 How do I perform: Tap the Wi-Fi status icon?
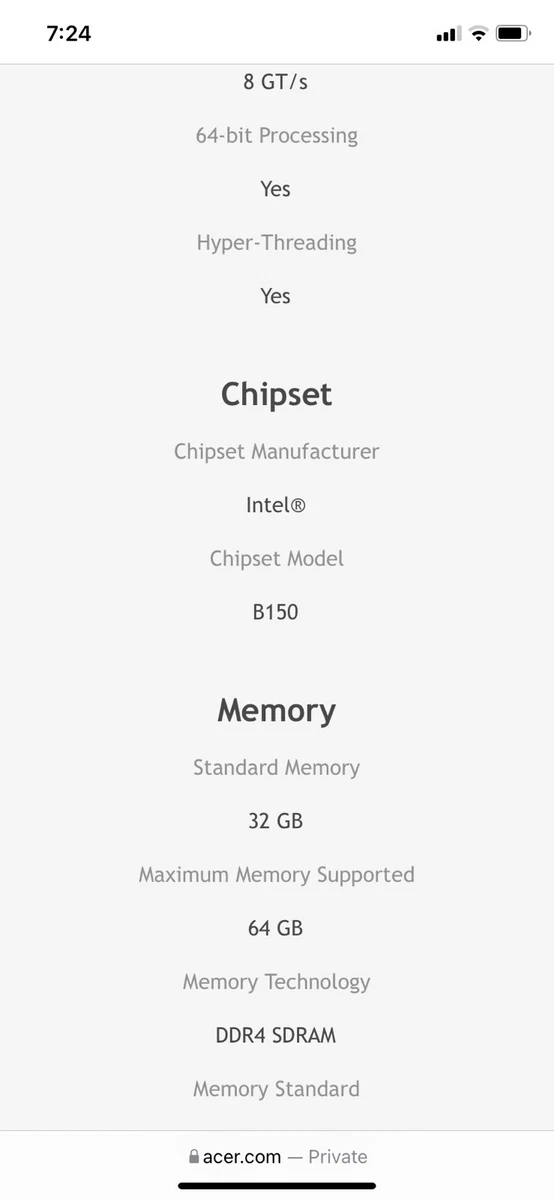pos(478,34)
